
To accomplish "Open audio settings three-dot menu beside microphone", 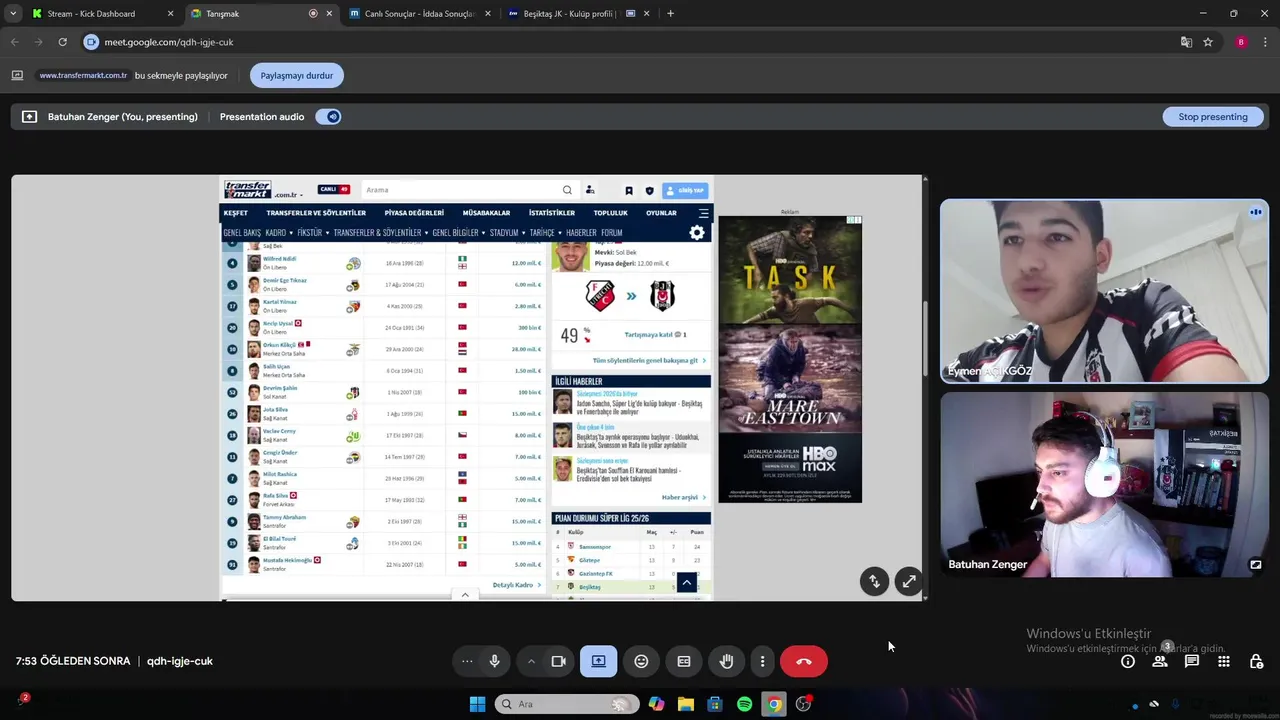I will click(467, 661).
